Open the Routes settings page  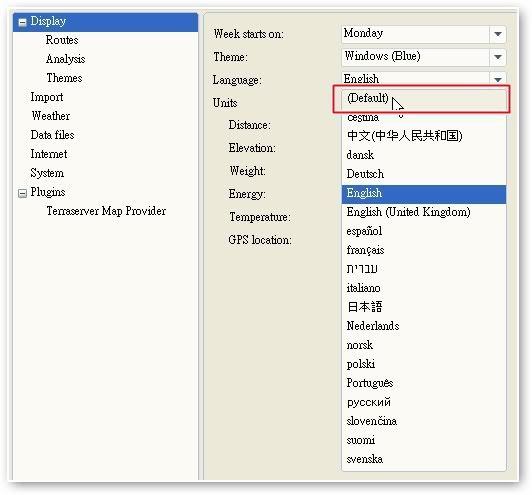coord(62,40)
